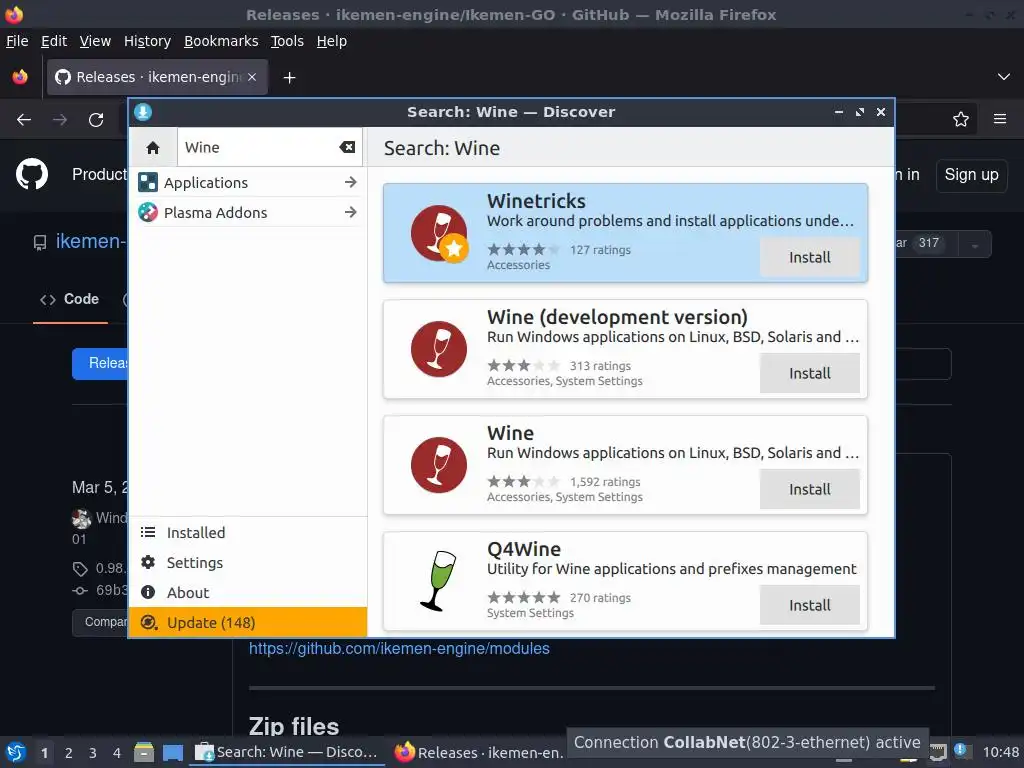
Task: Open a new Firefox tab
Action: pyautogui.click(x=289, y=78)
